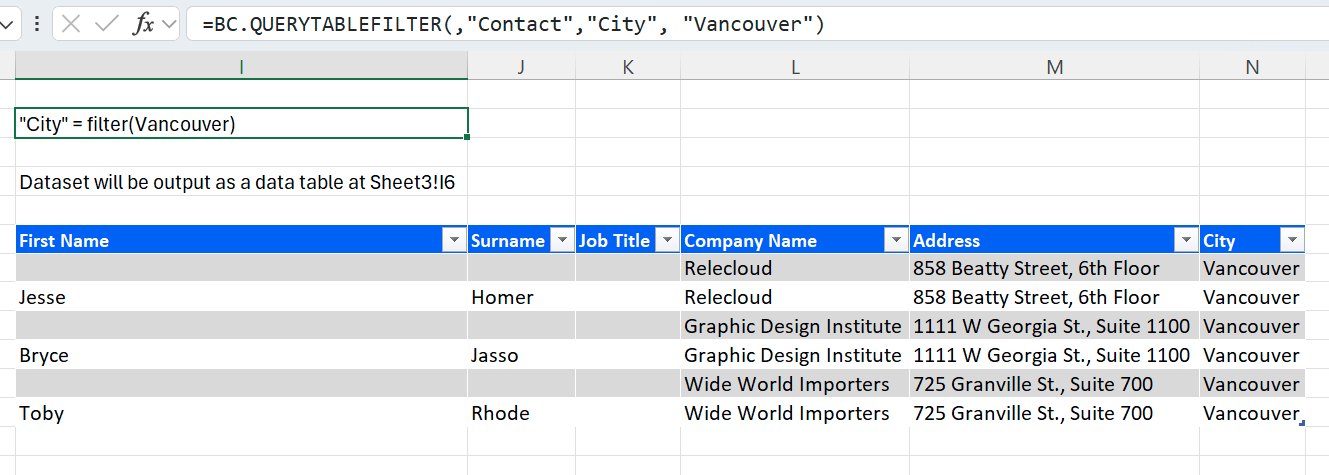Open the Job Title filter dropdown
1329x475 pixels.
(x=667, y=240)
